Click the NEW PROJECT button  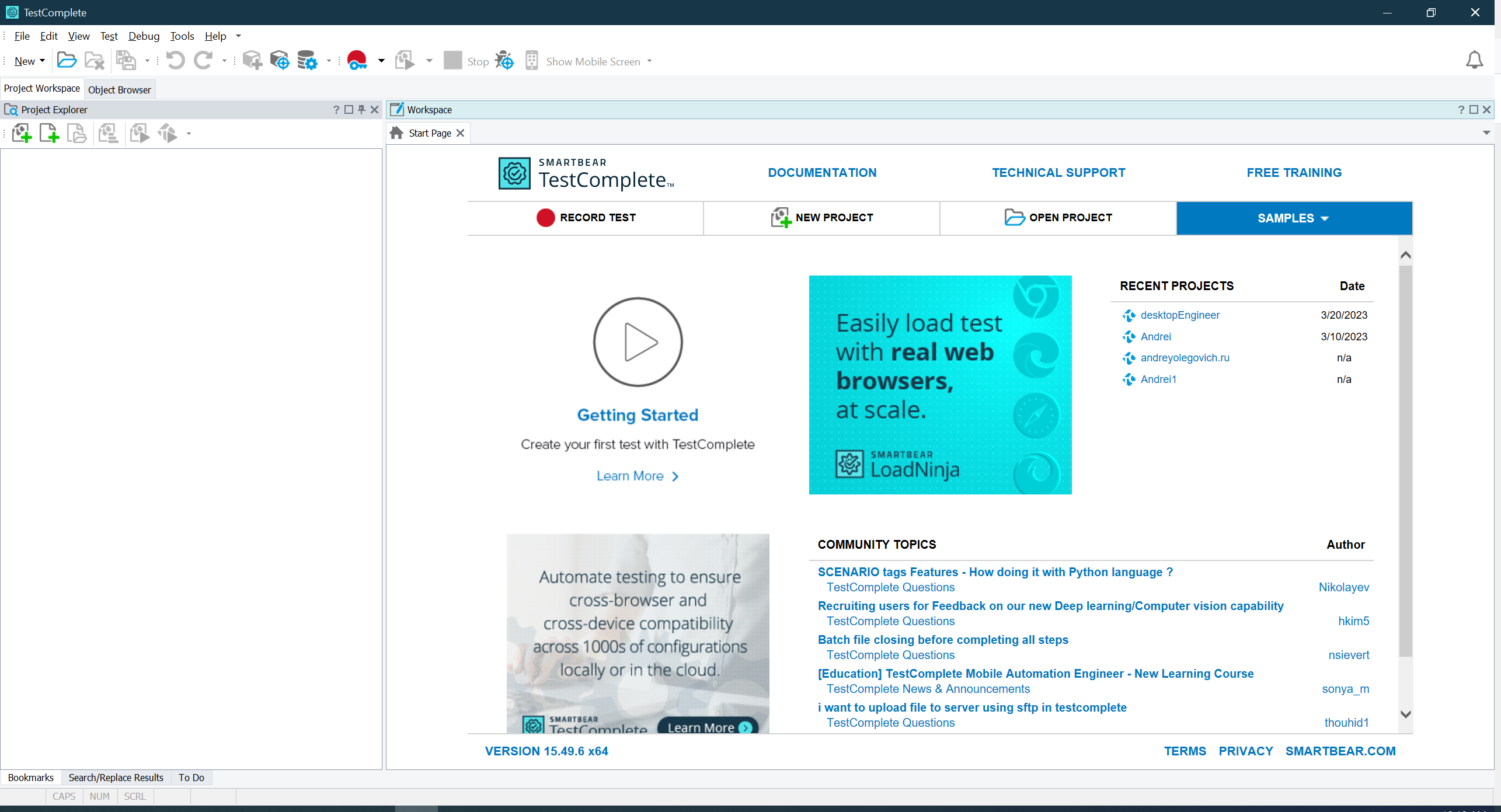[x=821, y=218]
